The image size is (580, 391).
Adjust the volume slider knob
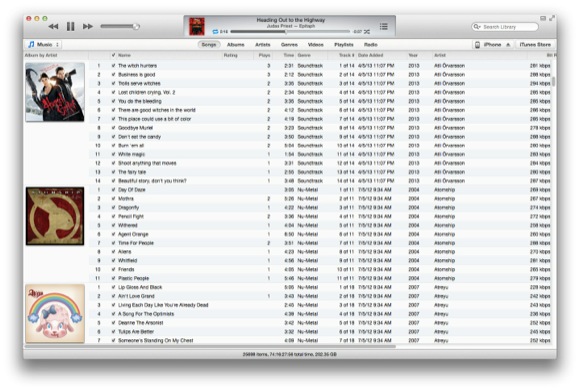[x=136, y=26]
